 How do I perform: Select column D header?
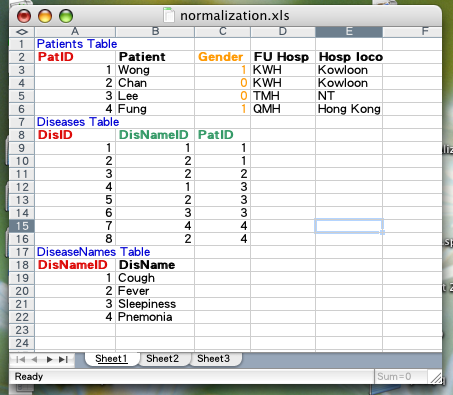[x=283, y=32]
